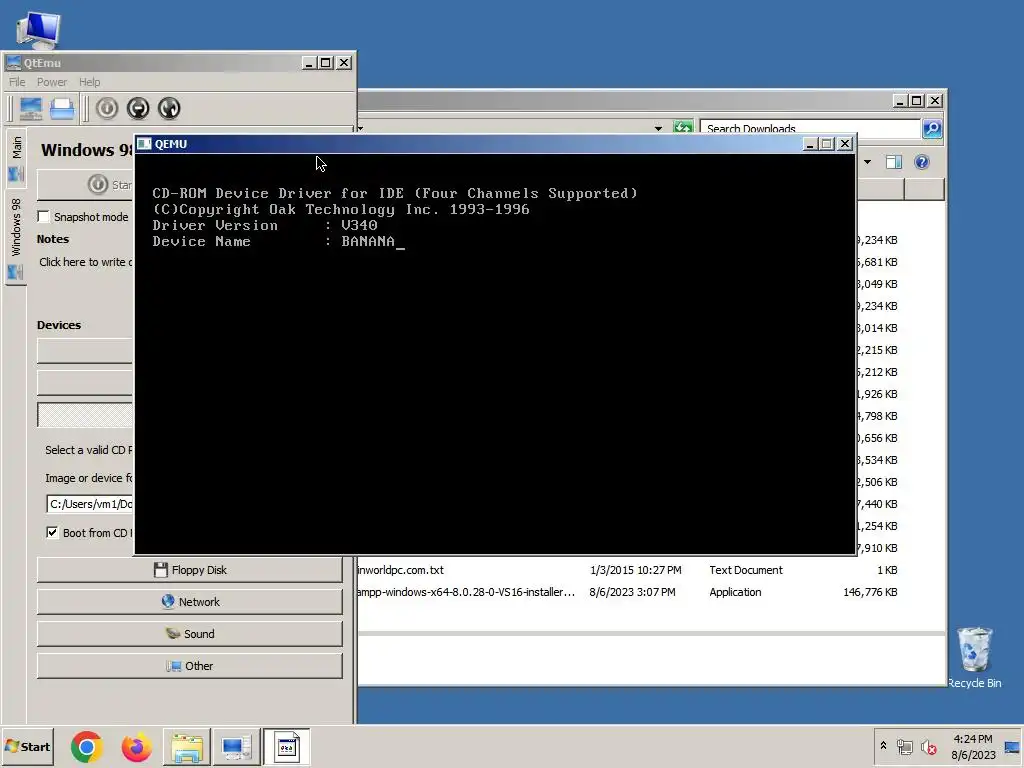Toggle the Snapshot mode checkbox
Image resolution: width=1024 pixels, height=768 pixels.
(x=44, y=217)
